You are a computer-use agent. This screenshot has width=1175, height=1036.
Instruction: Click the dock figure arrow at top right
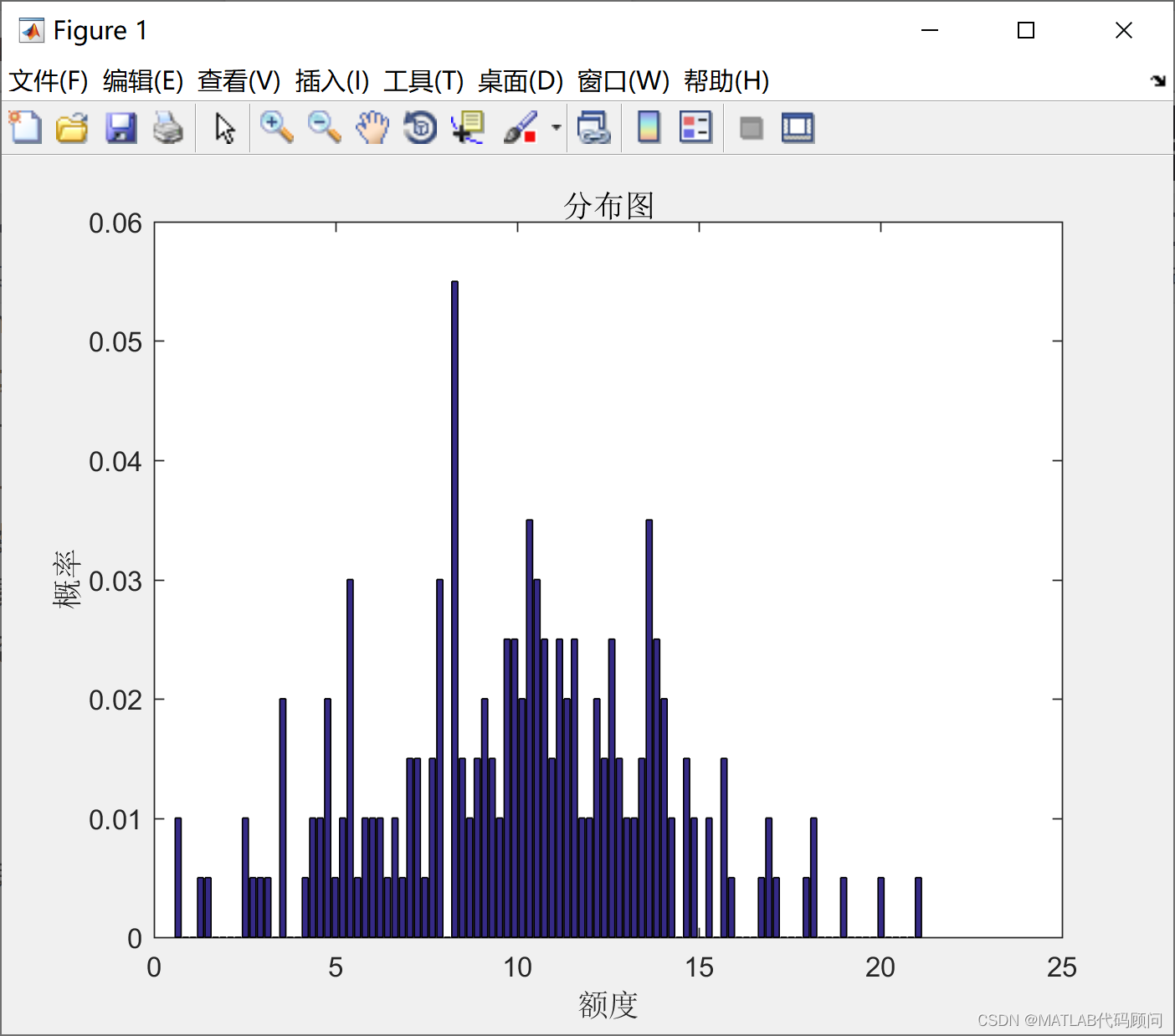1159,81
